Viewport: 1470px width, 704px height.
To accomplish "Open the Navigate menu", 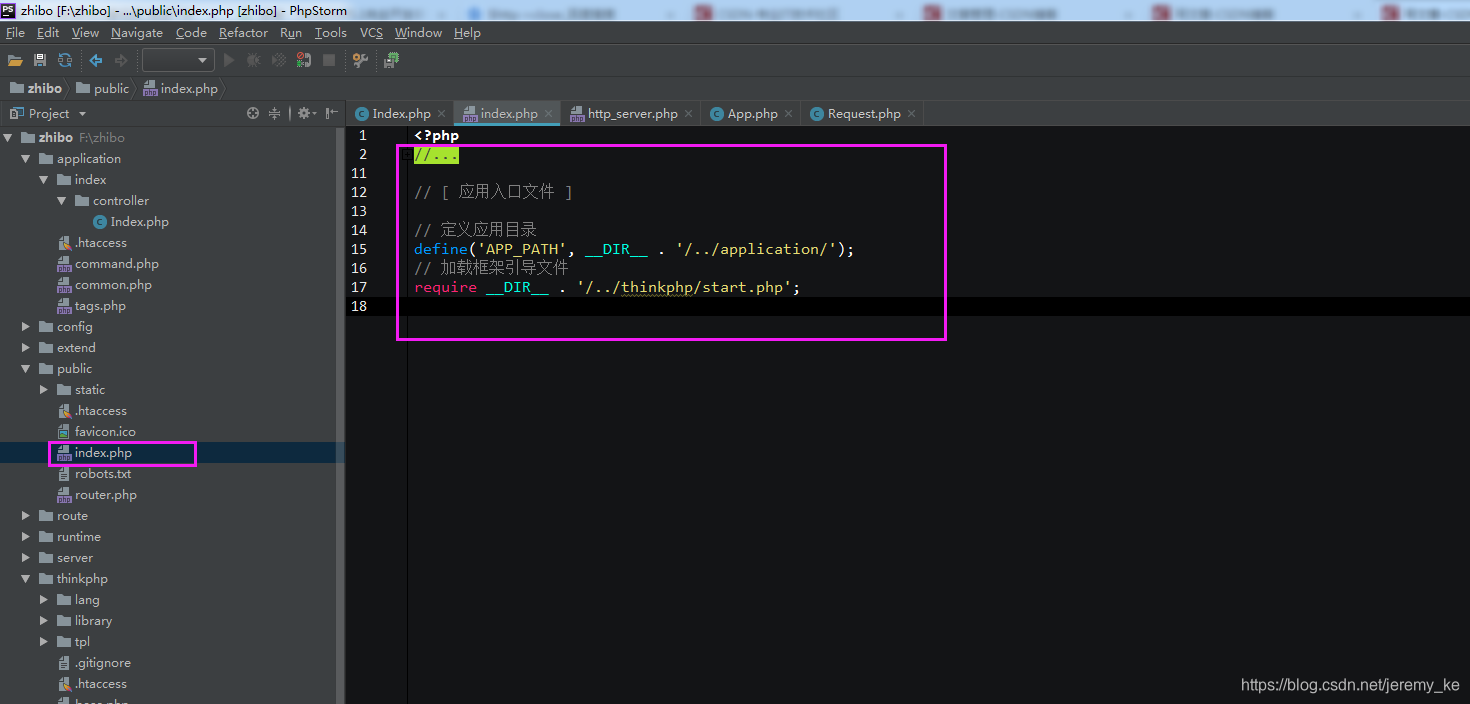I will click(x=136, y=33).
